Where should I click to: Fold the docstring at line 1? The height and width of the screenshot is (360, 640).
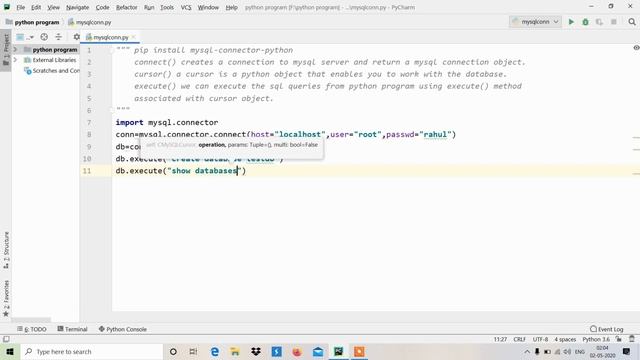[111, 50]
